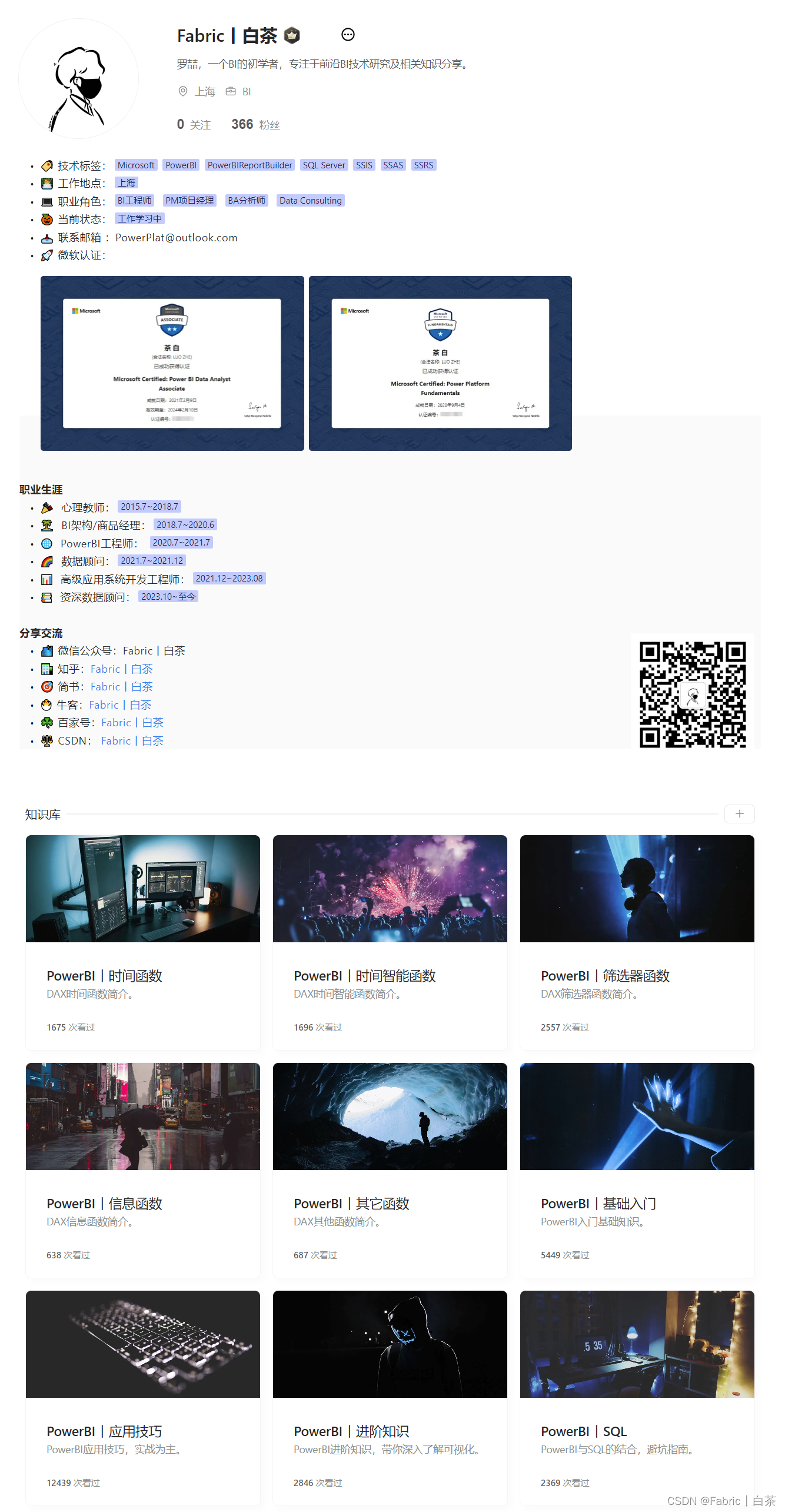Click the briefcase BI industry icon
The image size is (785, 1512).
pyautogui.click(x=231, y=91)
